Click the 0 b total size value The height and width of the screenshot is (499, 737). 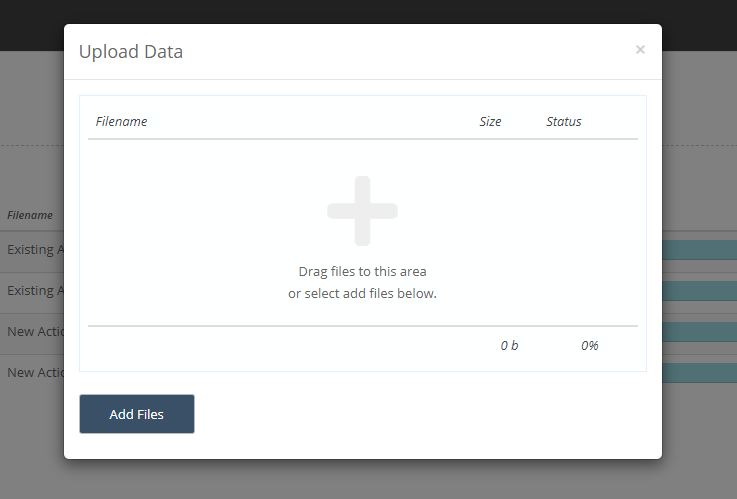click(509, 346)
